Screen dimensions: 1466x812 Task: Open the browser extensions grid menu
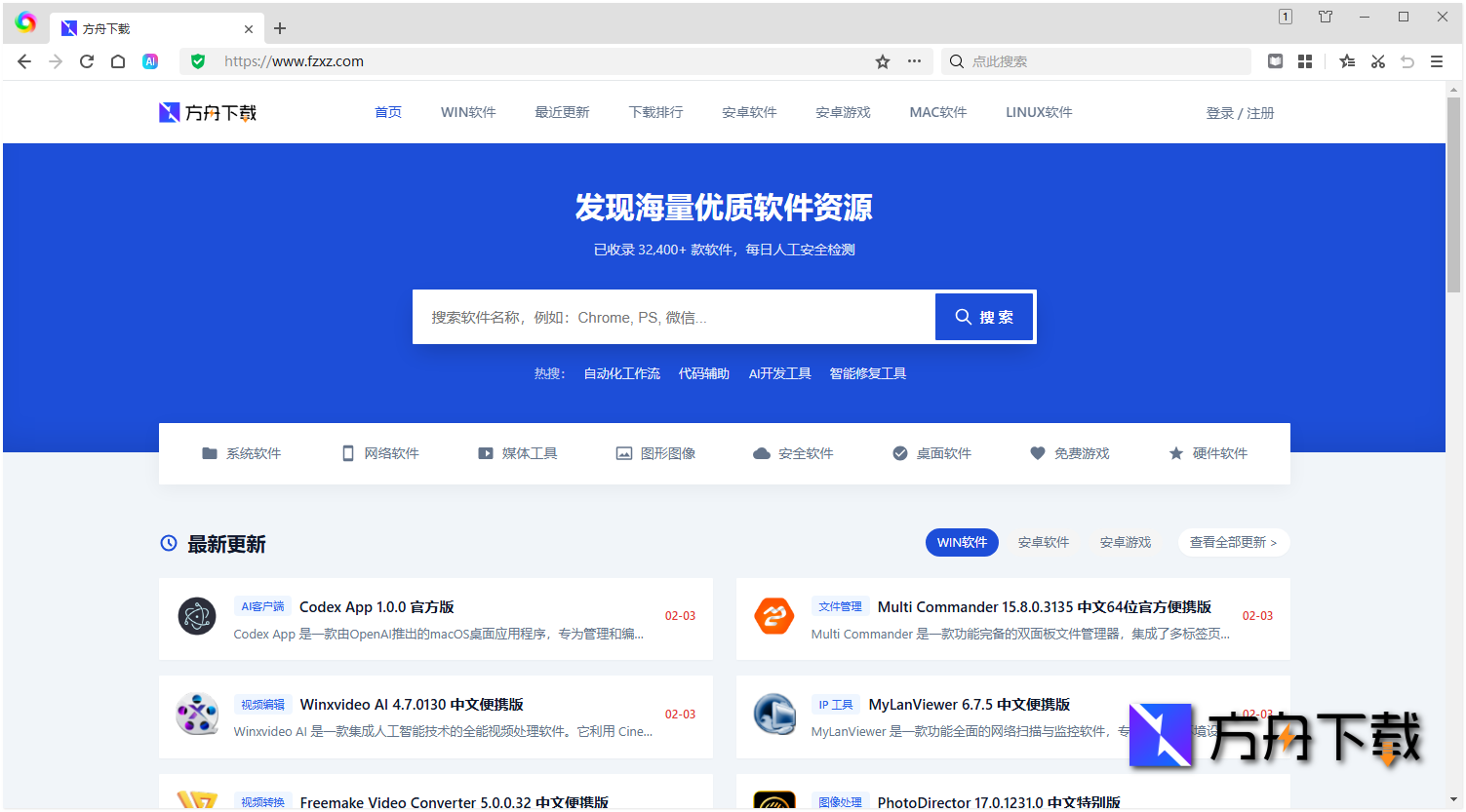1305,60
